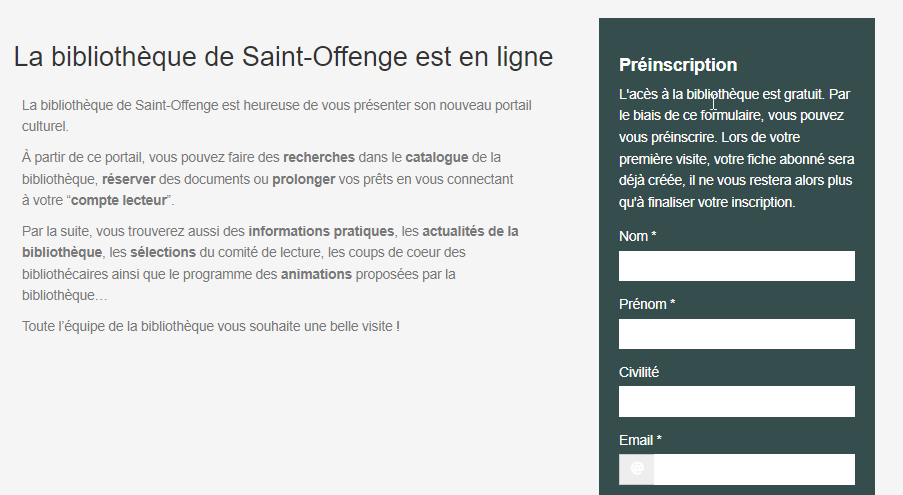Viewport: 903px width, 495px height.
Task: Click the bold word "animations"
Action: pyautogui.click(x=316, y=274)
